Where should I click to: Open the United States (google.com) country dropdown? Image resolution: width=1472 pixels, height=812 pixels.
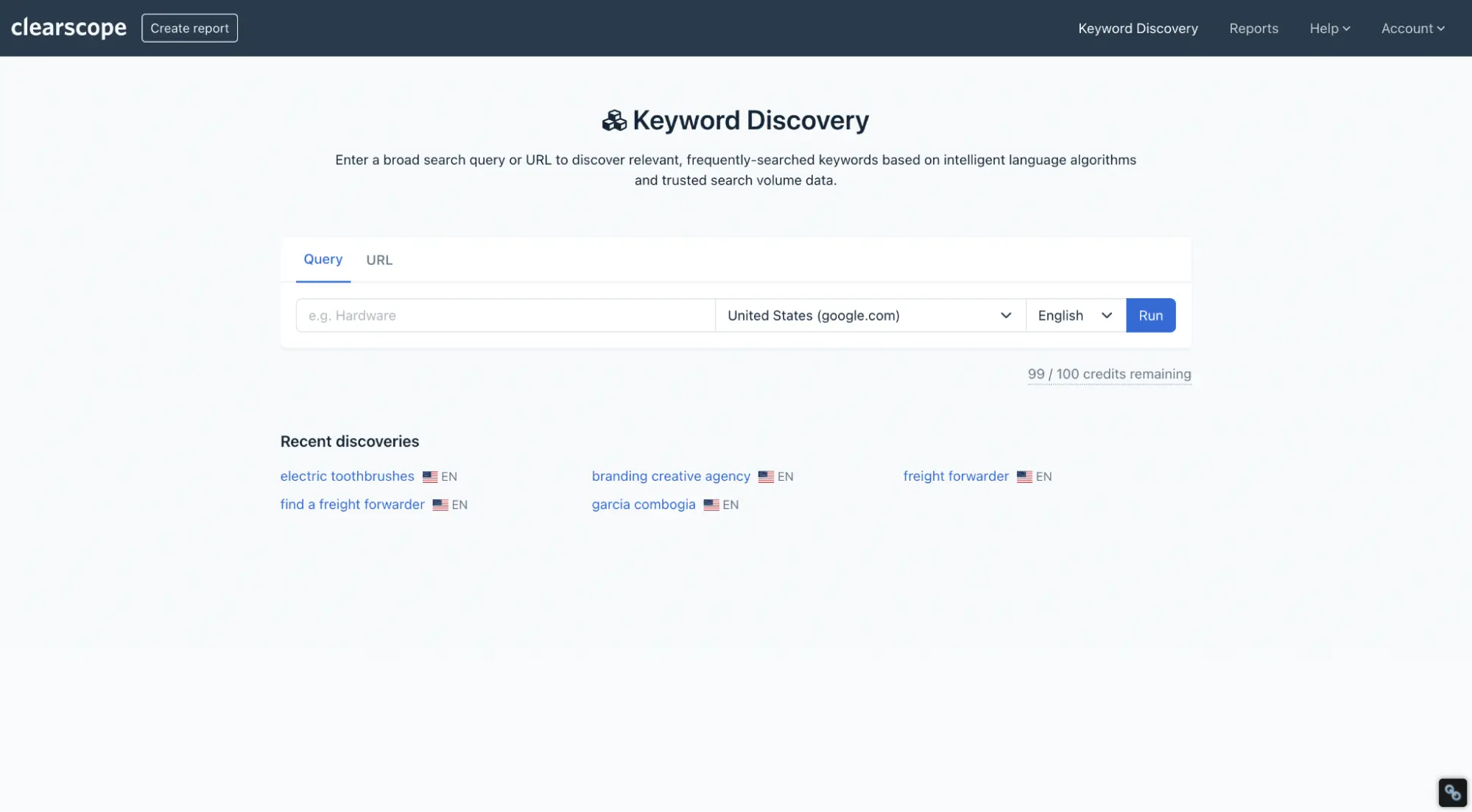click(870, 315)
